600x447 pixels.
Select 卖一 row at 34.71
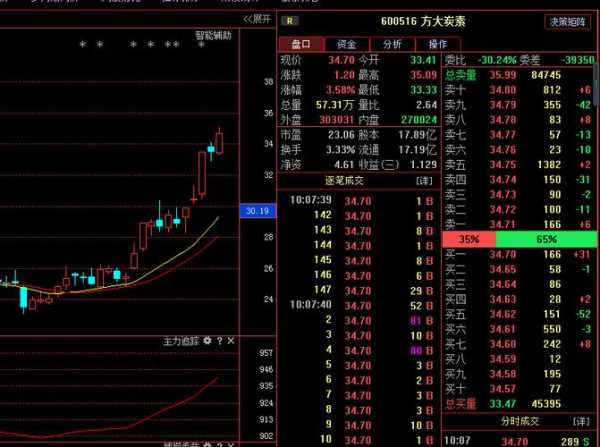(518, 224)
